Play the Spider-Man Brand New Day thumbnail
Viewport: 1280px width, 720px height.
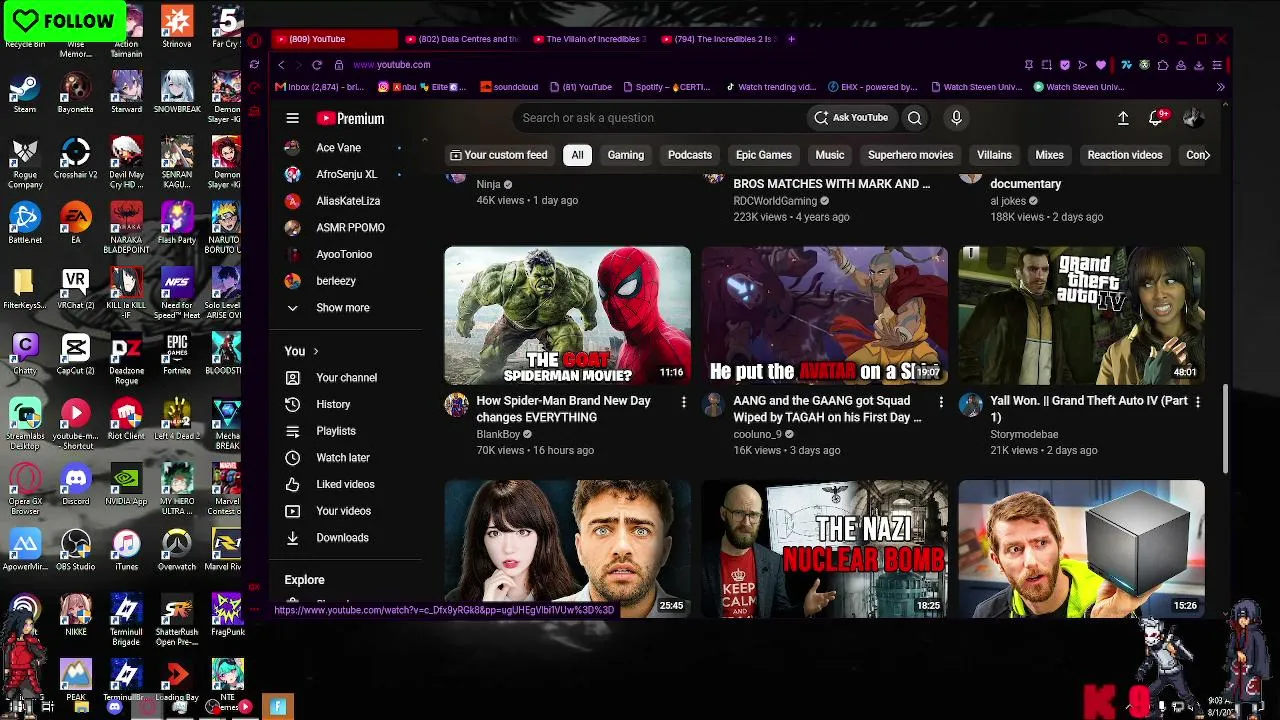pyautogui.click(x=567, y=315)
